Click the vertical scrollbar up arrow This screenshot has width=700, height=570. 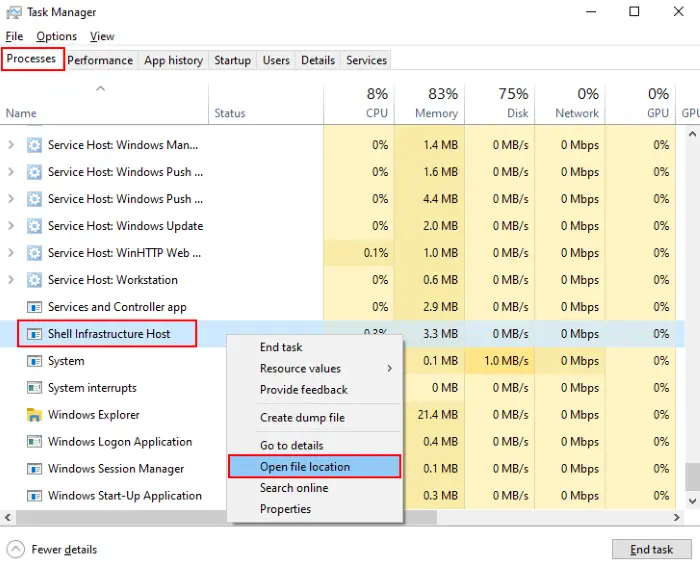[692, 134]
